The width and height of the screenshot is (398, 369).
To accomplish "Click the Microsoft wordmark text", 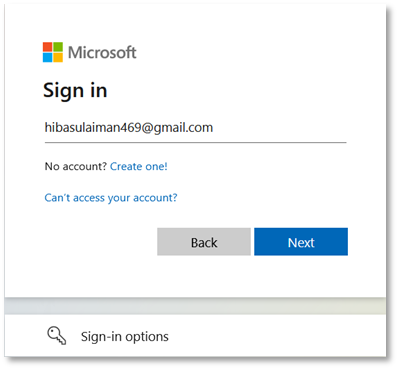I will (102, 53).
